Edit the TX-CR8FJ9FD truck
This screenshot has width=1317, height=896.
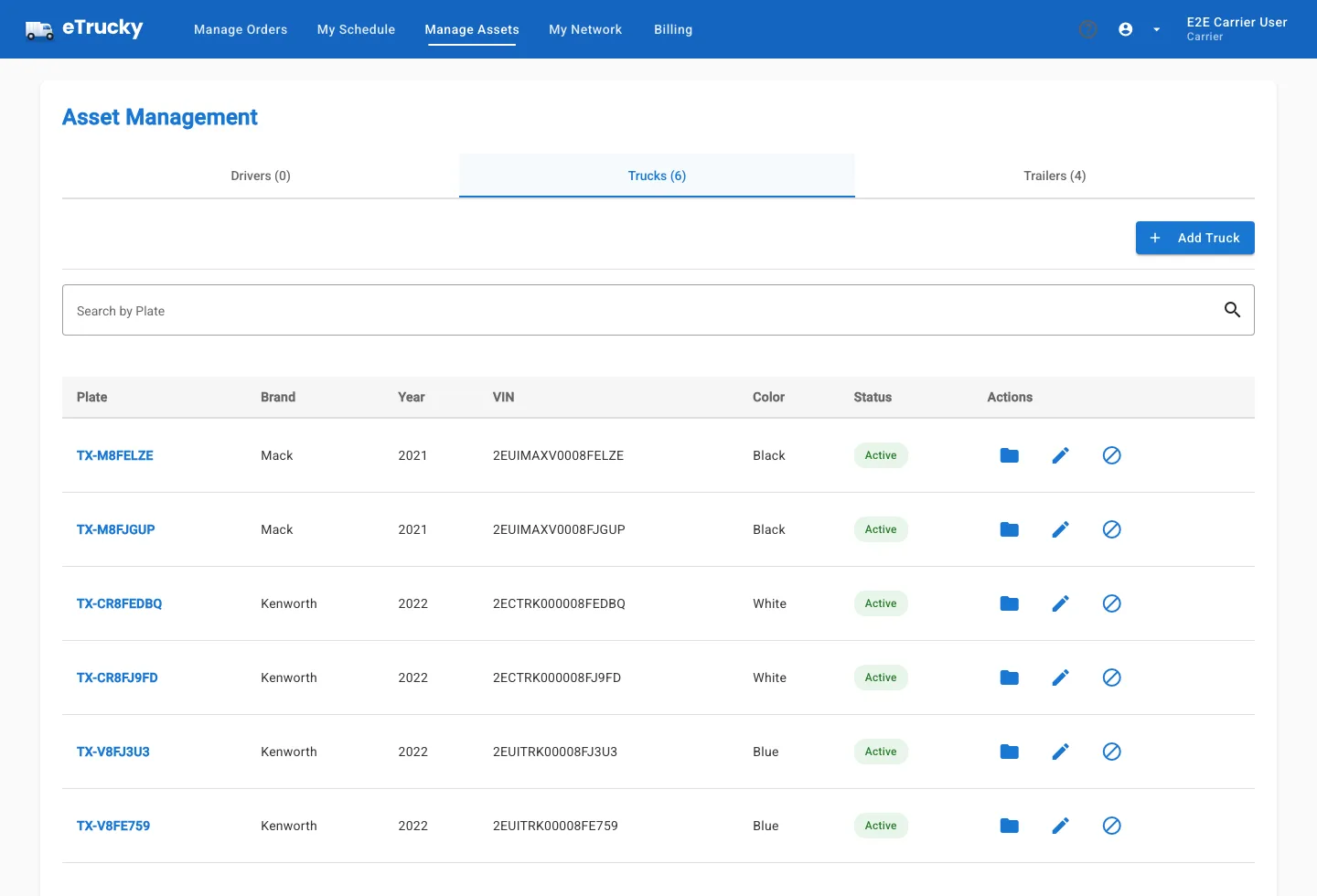[x=1061, y=677]
